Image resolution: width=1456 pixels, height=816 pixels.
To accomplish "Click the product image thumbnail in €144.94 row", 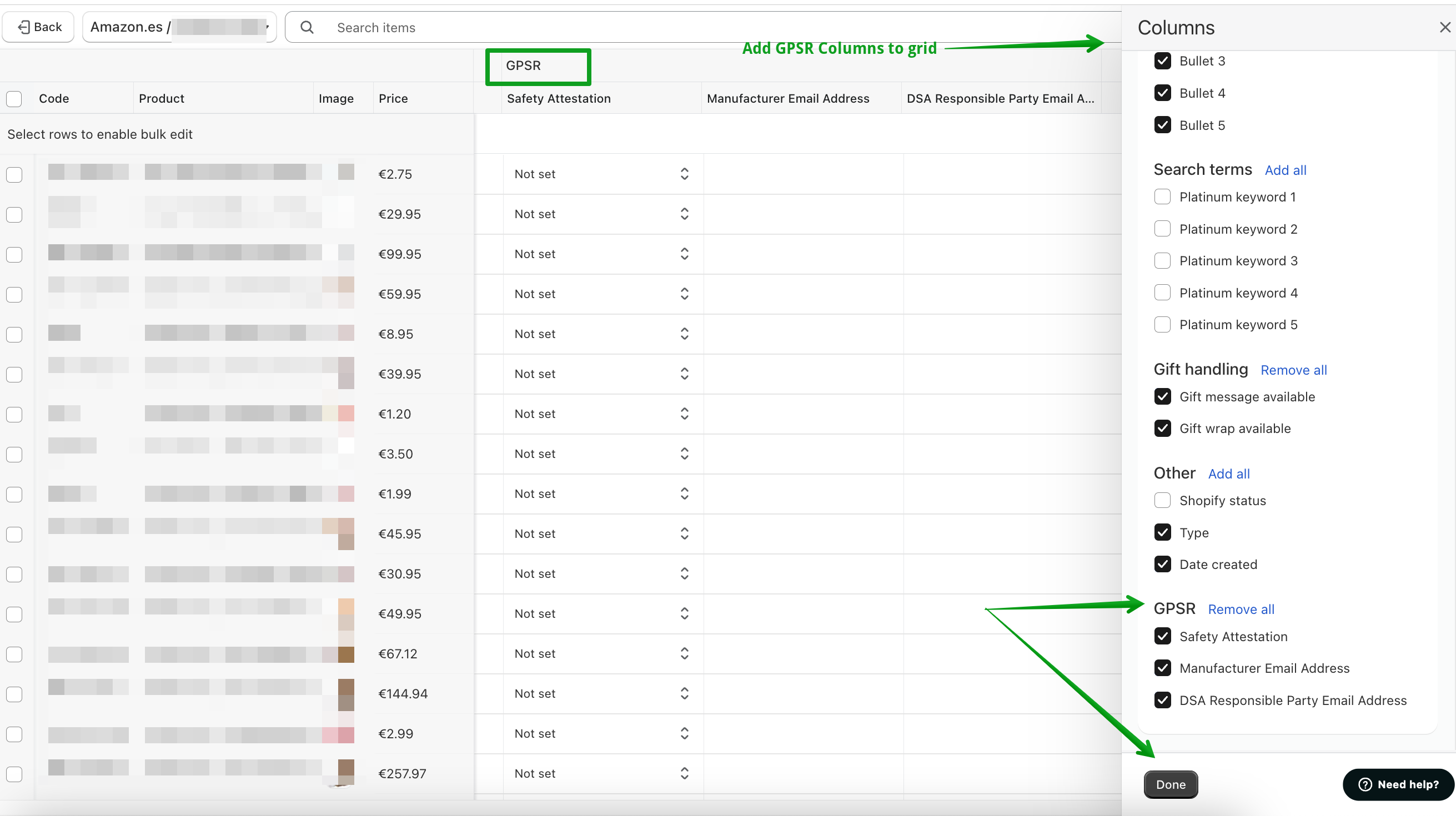I will pos(346,694).
